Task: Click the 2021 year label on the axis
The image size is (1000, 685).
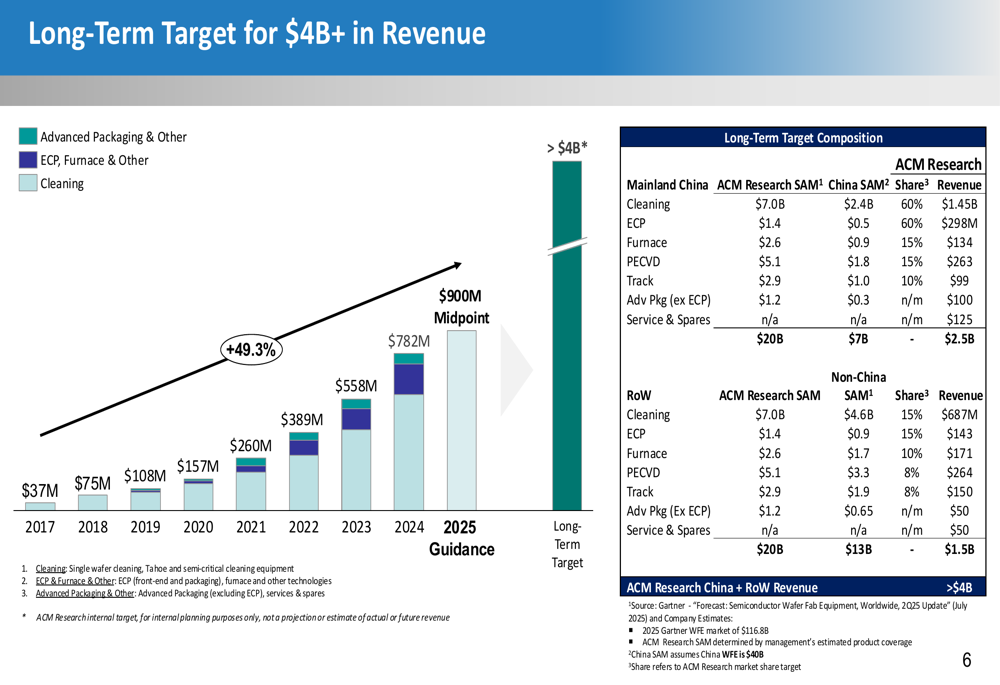Action: click(251, 527)
